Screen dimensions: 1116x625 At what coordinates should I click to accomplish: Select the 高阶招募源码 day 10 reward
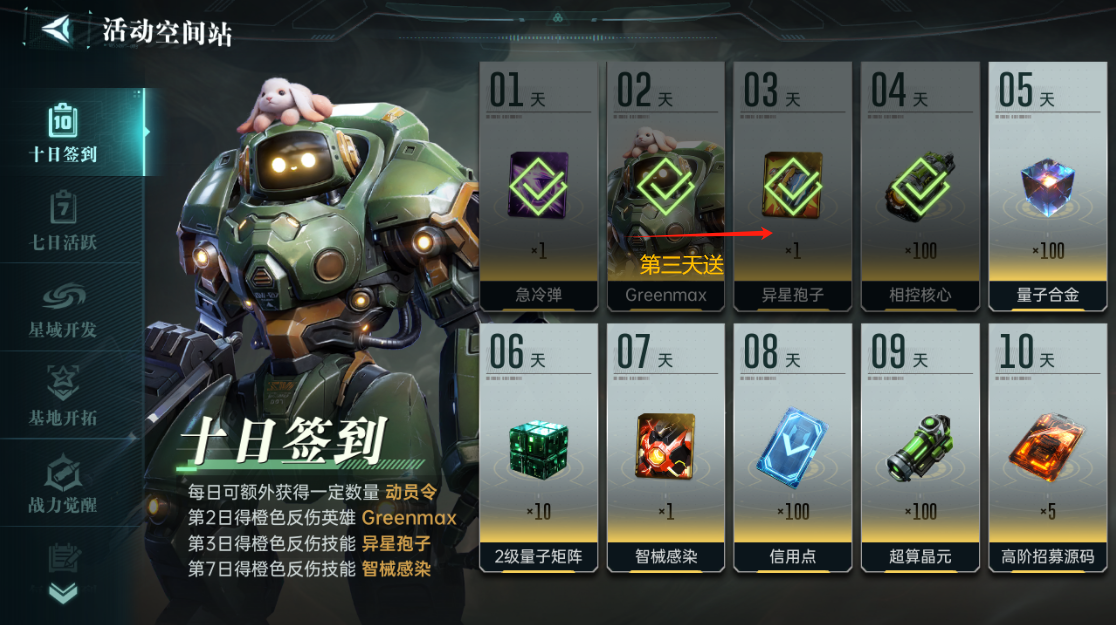[x=1047, y=448]
